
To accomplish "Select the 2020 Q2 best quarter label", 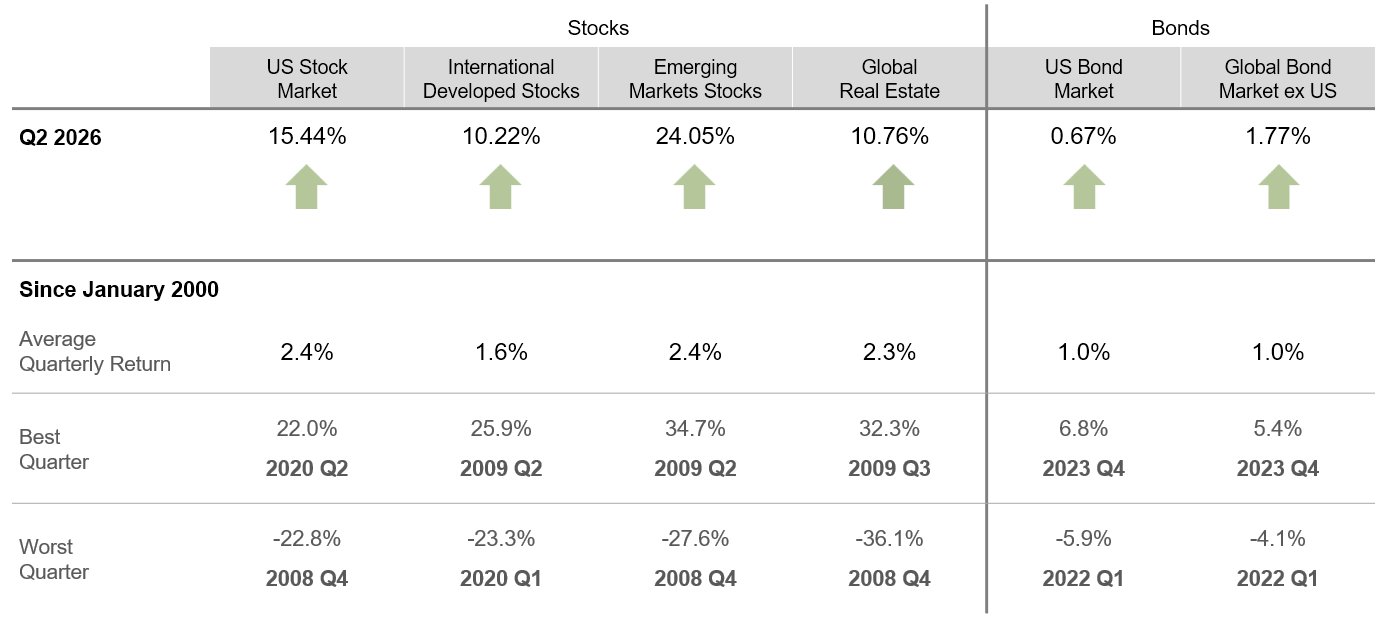I will (x=307, y=468).
